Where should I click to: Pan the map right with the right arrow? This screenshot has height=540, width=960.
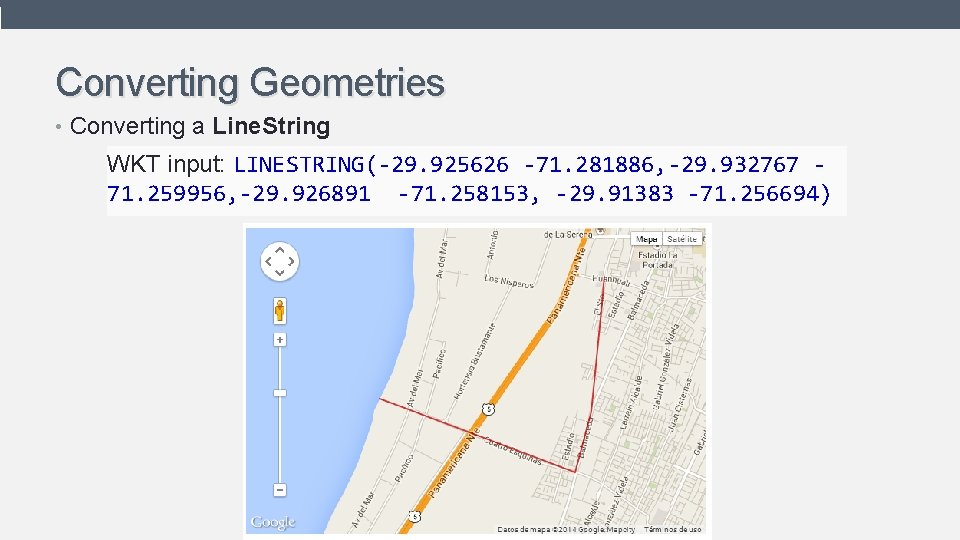tap(291, 261)
